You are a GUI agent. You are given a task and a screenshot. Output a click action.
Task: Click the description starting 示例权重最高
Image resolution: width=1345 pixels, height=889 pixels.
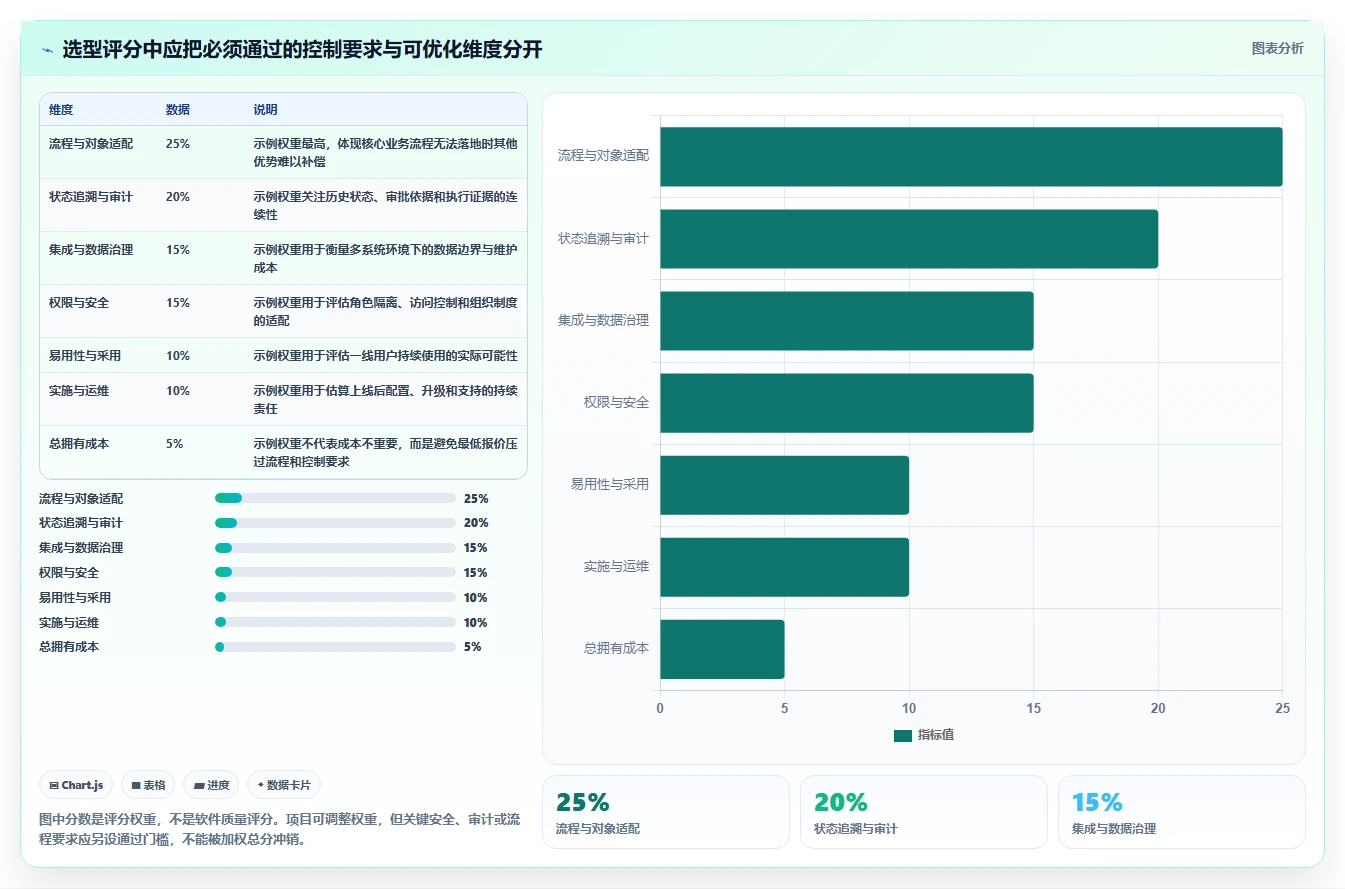pyautogui.click(x=385, y=153)
